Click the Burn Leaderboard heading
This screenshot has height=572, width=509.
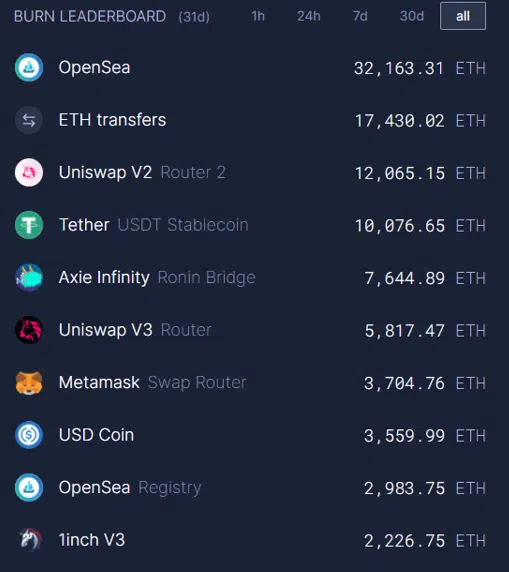[90, 16]
